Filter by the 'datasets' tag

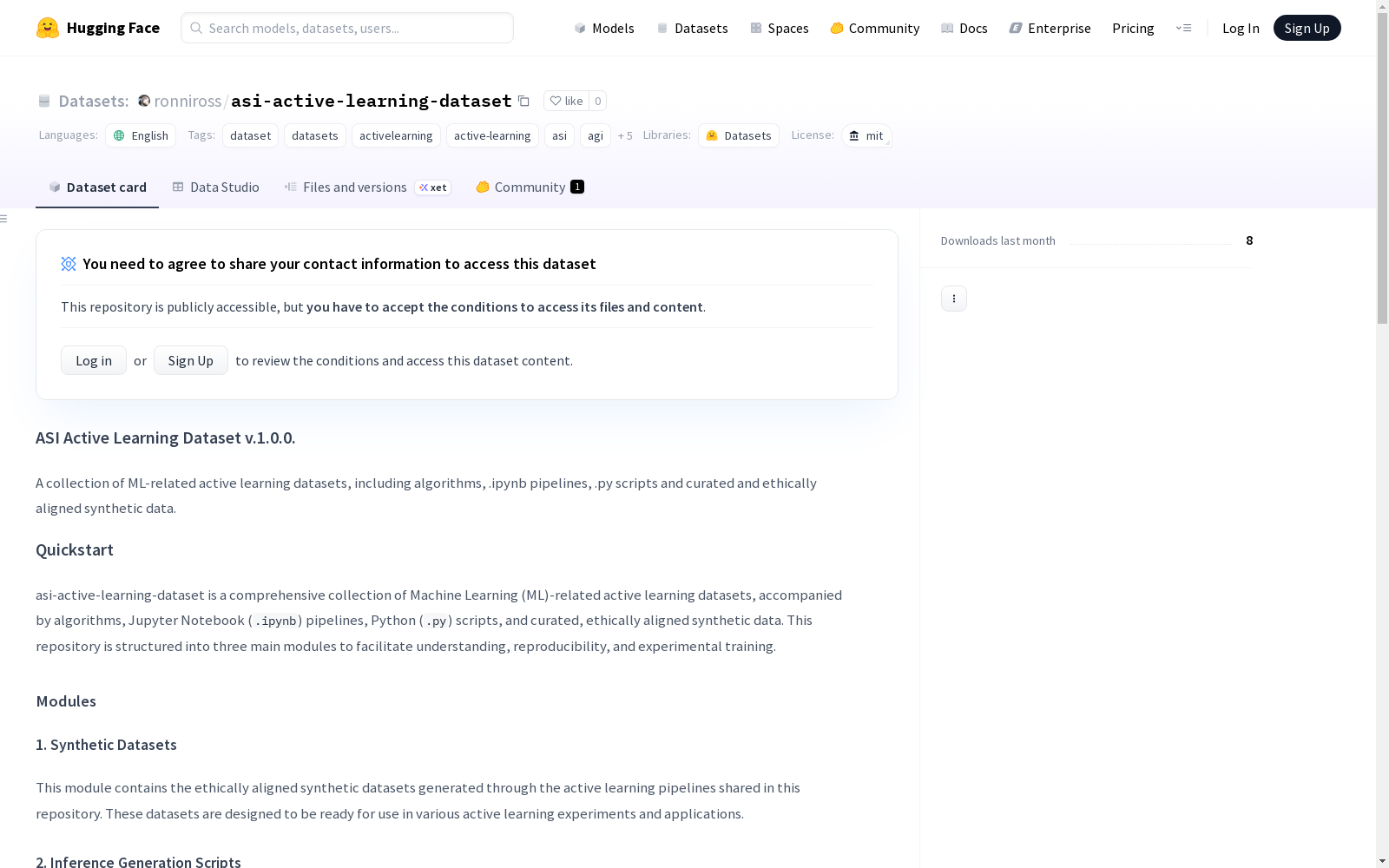pos(315,135)
